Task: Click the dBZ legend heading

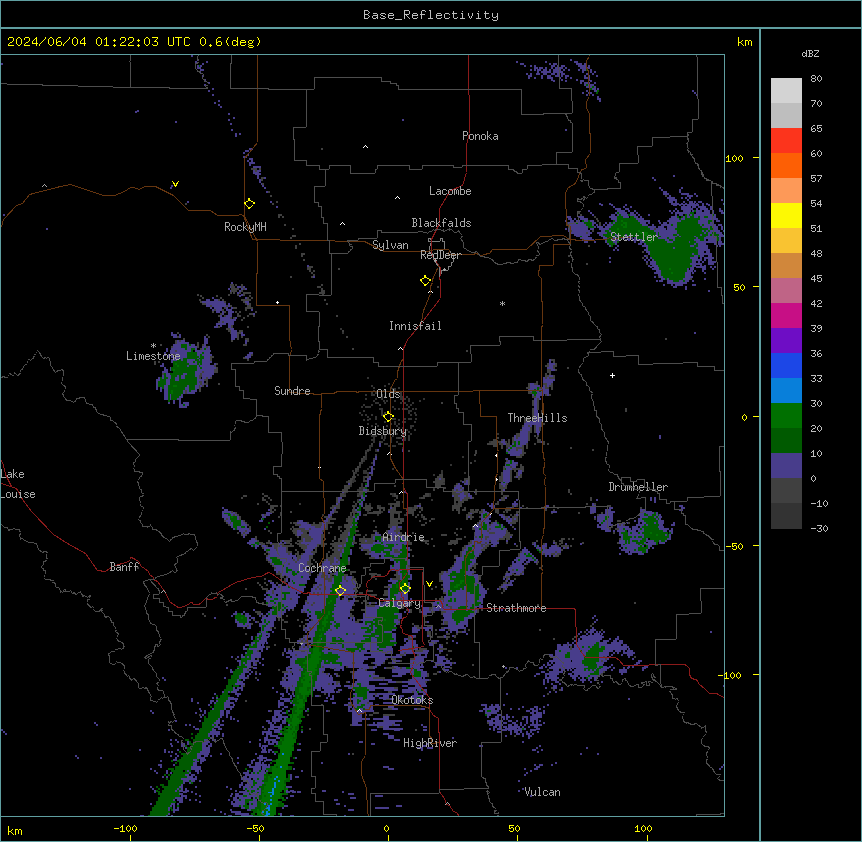Action: 810,53
